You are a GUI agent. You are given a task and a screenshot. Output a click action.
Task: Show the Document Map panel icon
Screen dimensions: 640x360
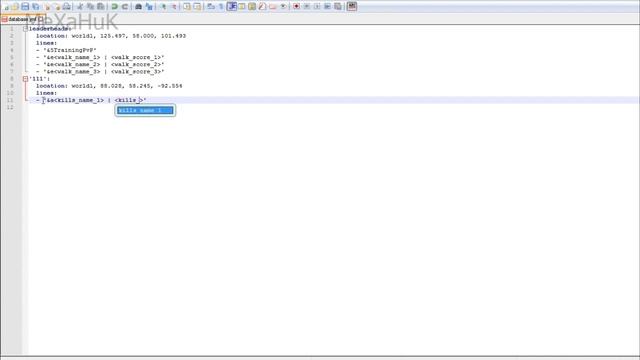[252, 7]
